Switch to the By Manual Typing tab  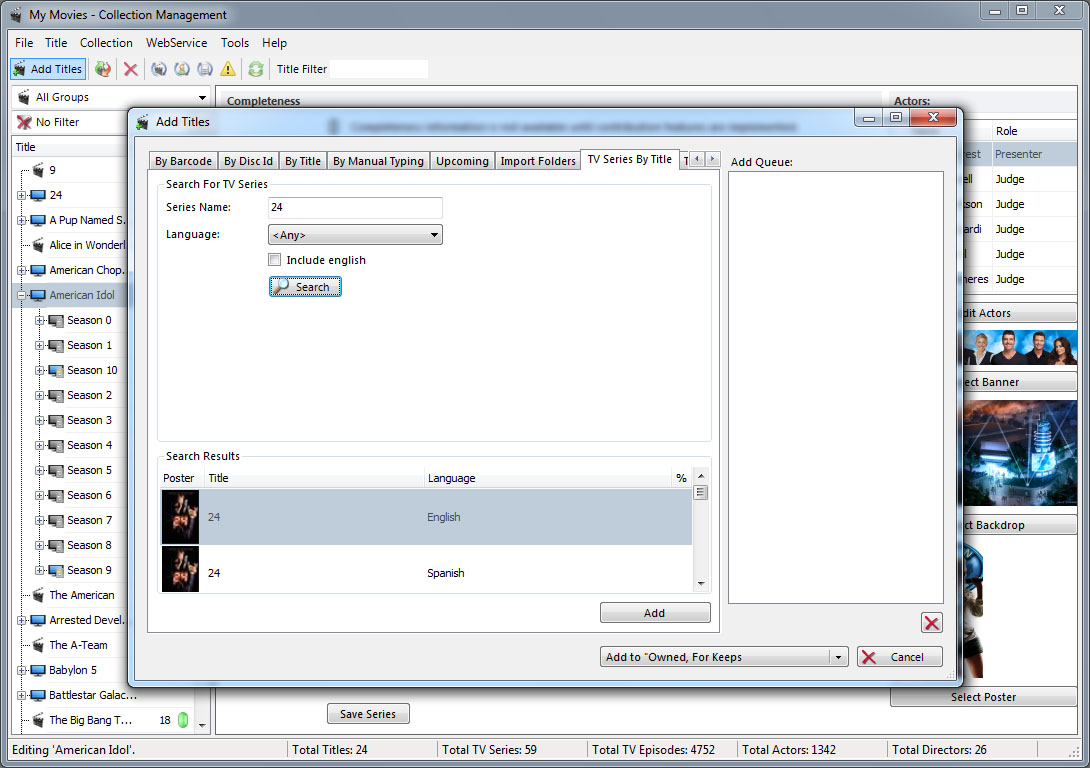tap(378, 161)
